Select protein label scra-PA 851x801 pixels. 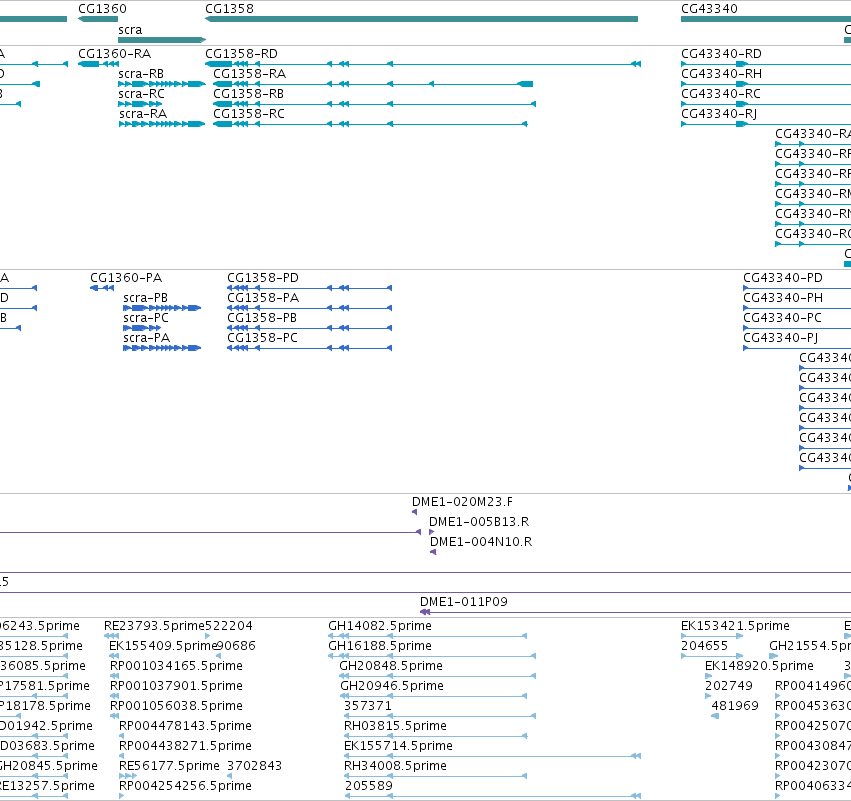[x=147, y=338]
